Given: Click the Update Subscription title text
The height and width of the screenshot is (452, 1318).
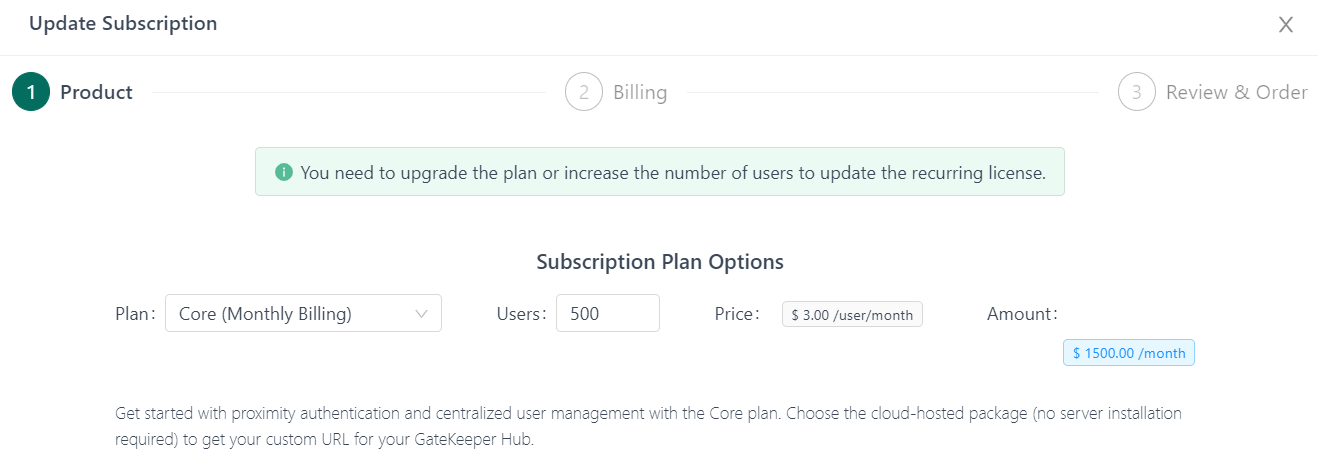Looking at the screenshot, I should pyautogui.click(x=123, y=24).
